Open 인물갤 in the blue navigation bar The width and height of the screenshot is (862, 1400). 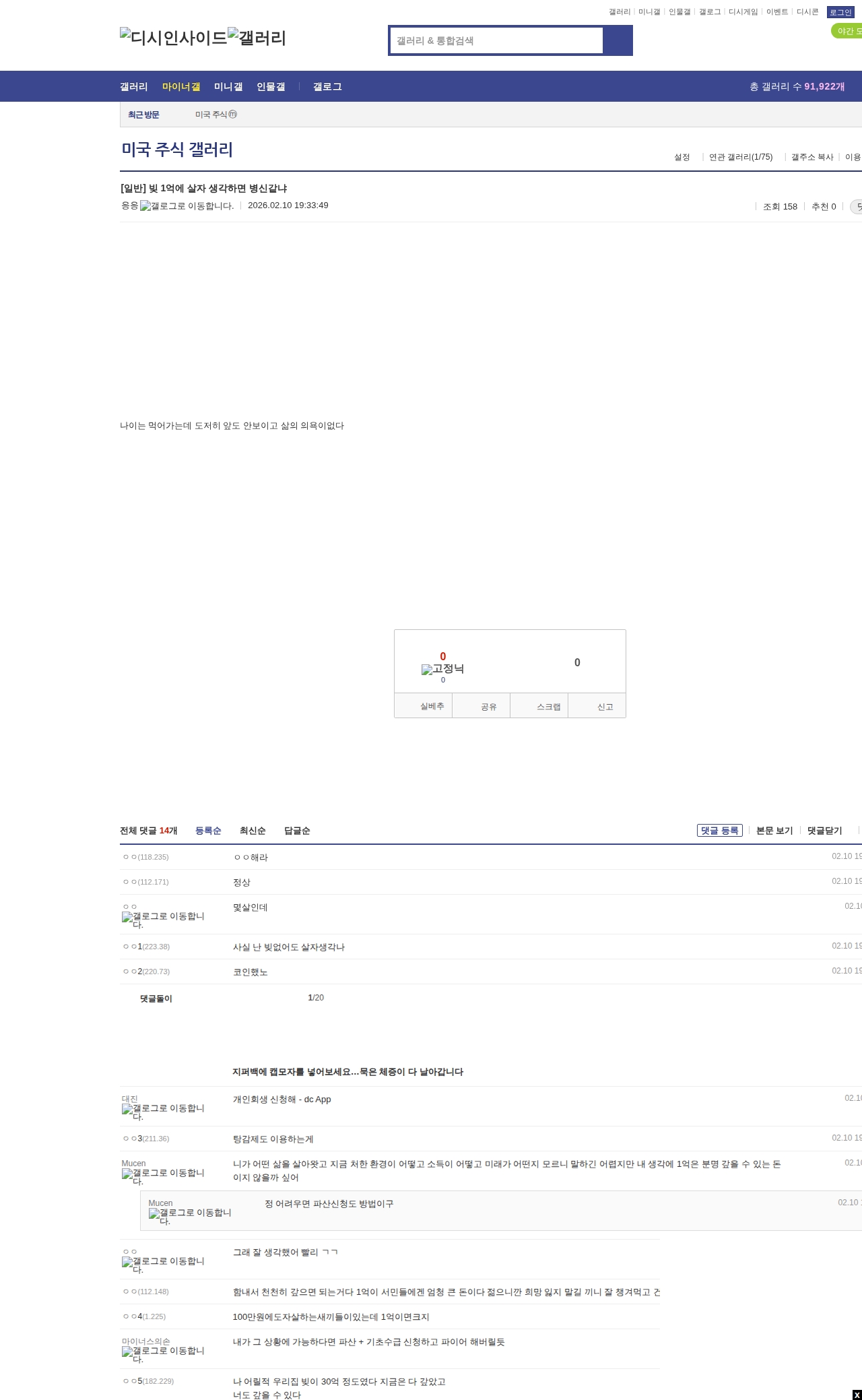(271, 87)
